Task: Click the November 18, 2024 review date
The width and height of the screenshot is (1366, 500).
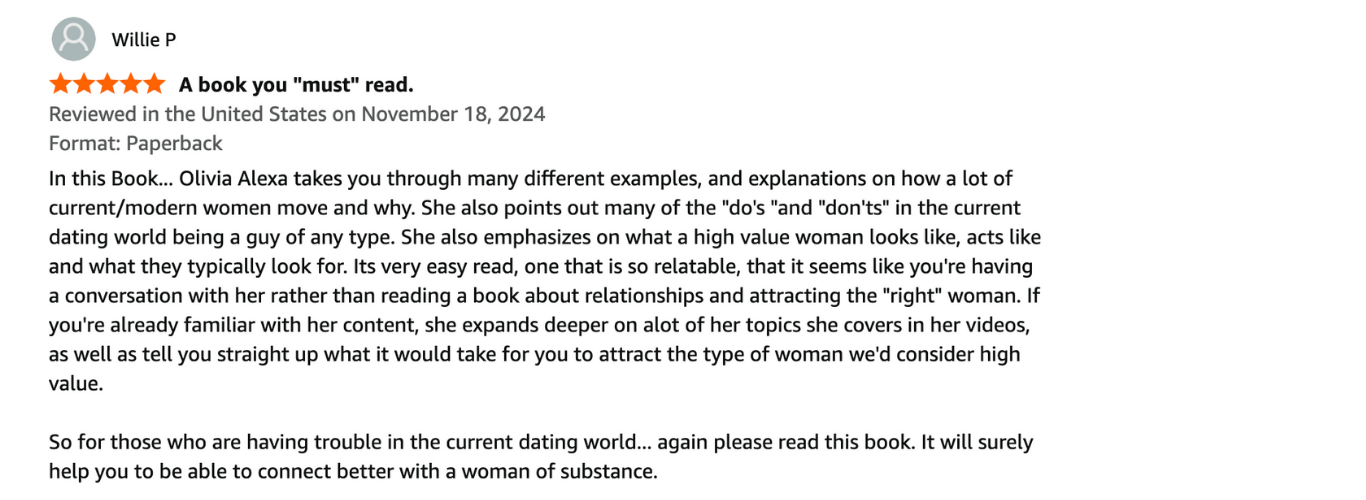Action: (453, 114)
